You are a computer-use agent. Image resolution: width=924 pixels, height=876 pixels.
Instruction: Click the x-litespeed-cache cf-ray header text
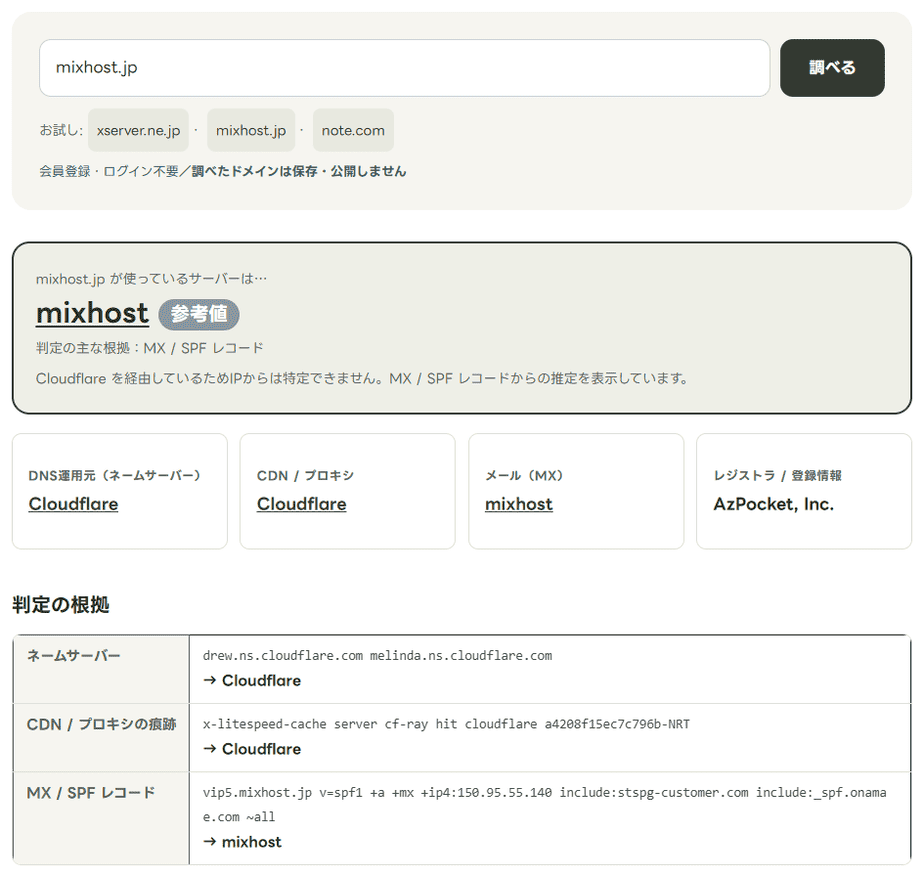[446, 724]
